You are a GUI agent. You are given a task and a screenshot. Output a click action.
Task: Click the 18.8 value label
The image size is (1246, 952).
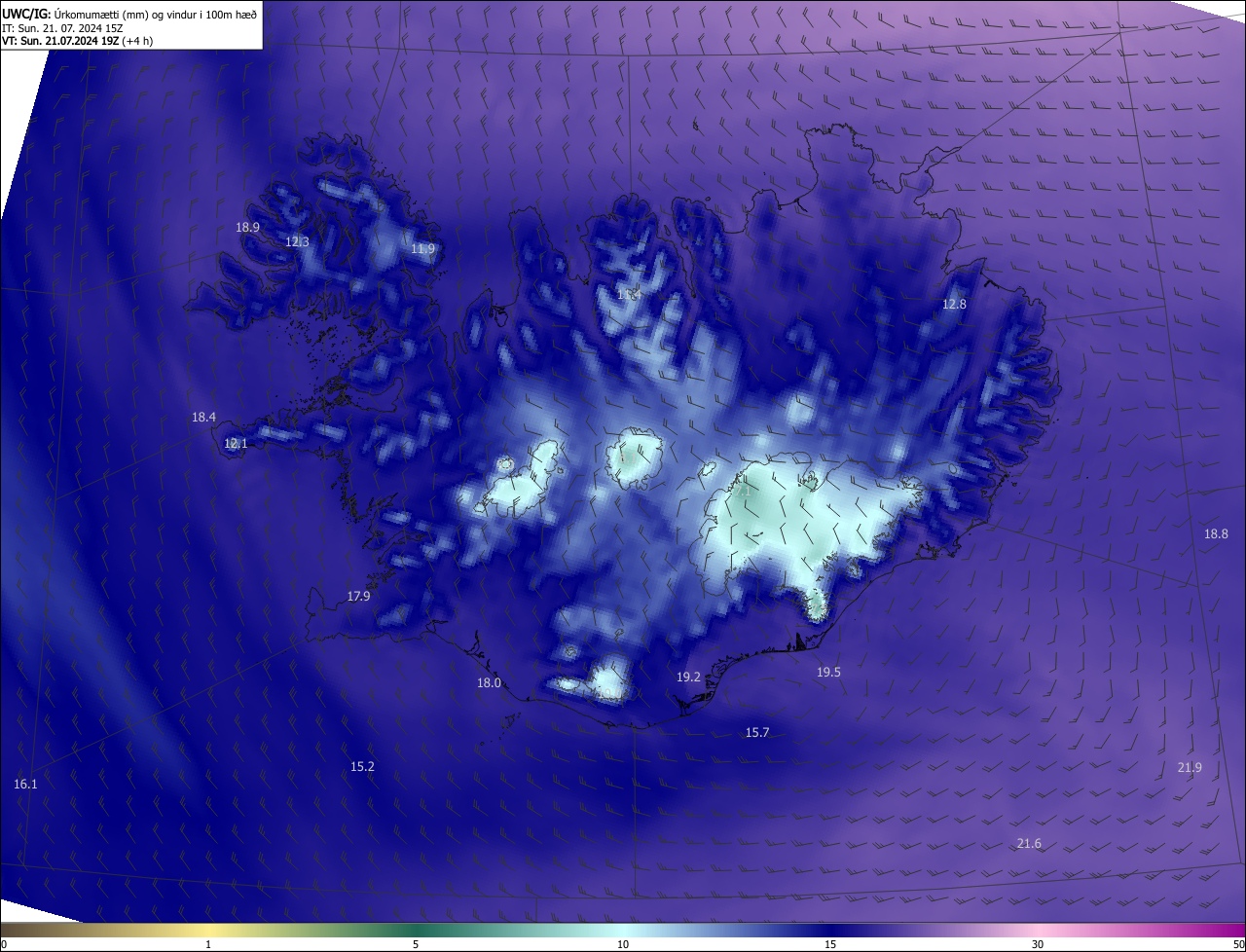pyautogui.click(x=1216, y=534)
